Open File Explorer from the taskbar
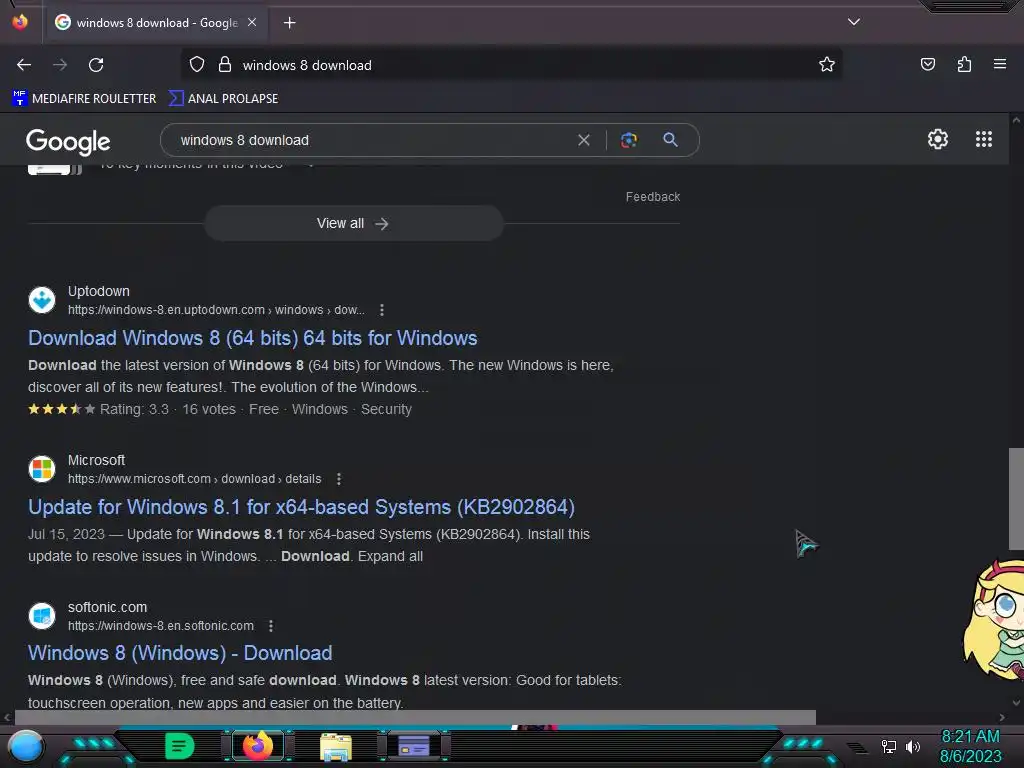Screen dimensions: 1024x768 point(336,747)
